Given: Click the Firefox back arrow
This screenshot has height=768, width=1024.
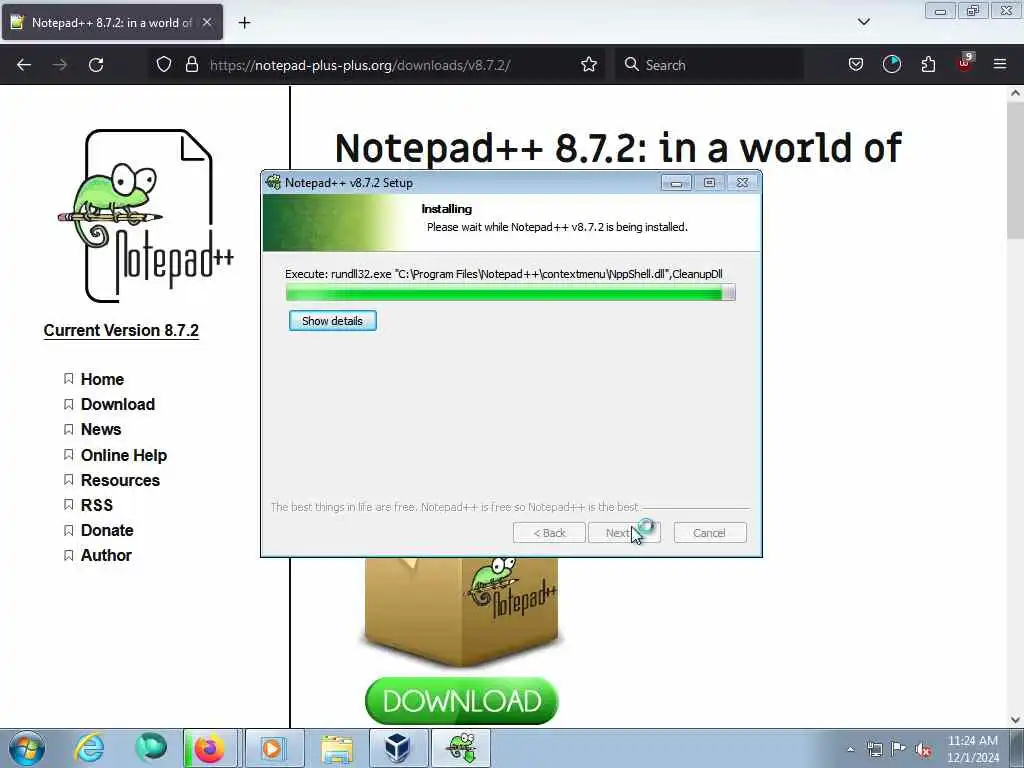Looking at the screenshot, I should [x=24, y=65].
